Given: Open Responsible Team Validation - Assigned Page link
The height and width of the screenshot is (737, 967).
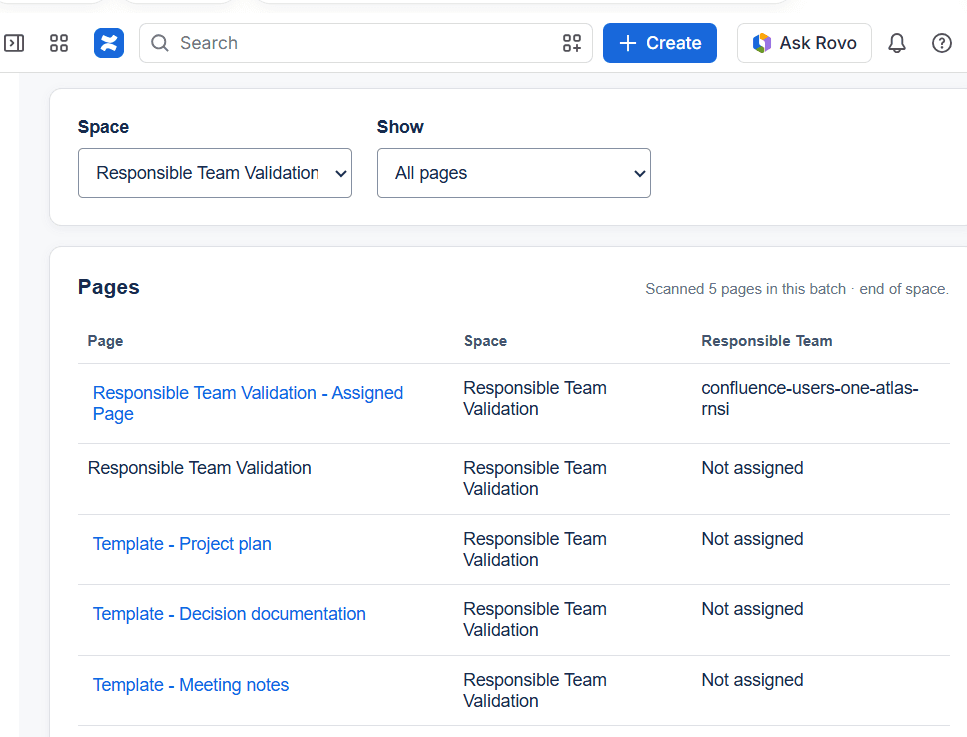Looking at the screenshot, I should pyautogui.click(x=248, y=403).
